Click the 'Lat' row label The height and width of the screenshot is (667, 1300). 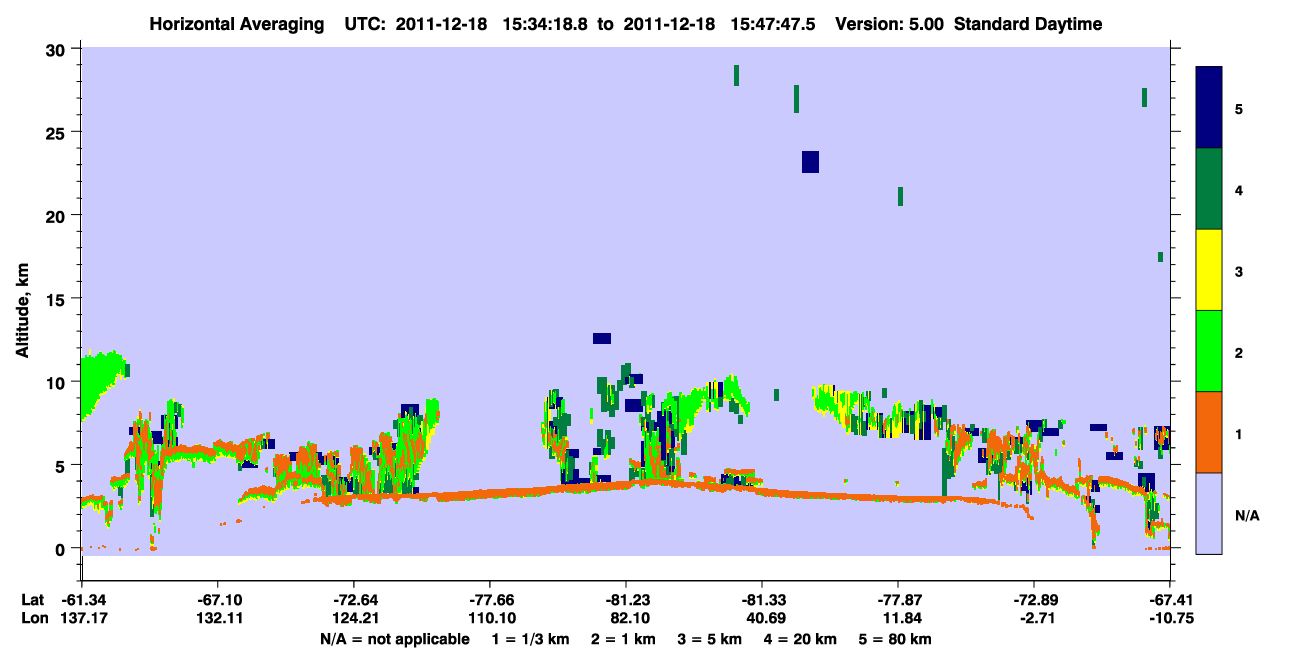(32, 600)
